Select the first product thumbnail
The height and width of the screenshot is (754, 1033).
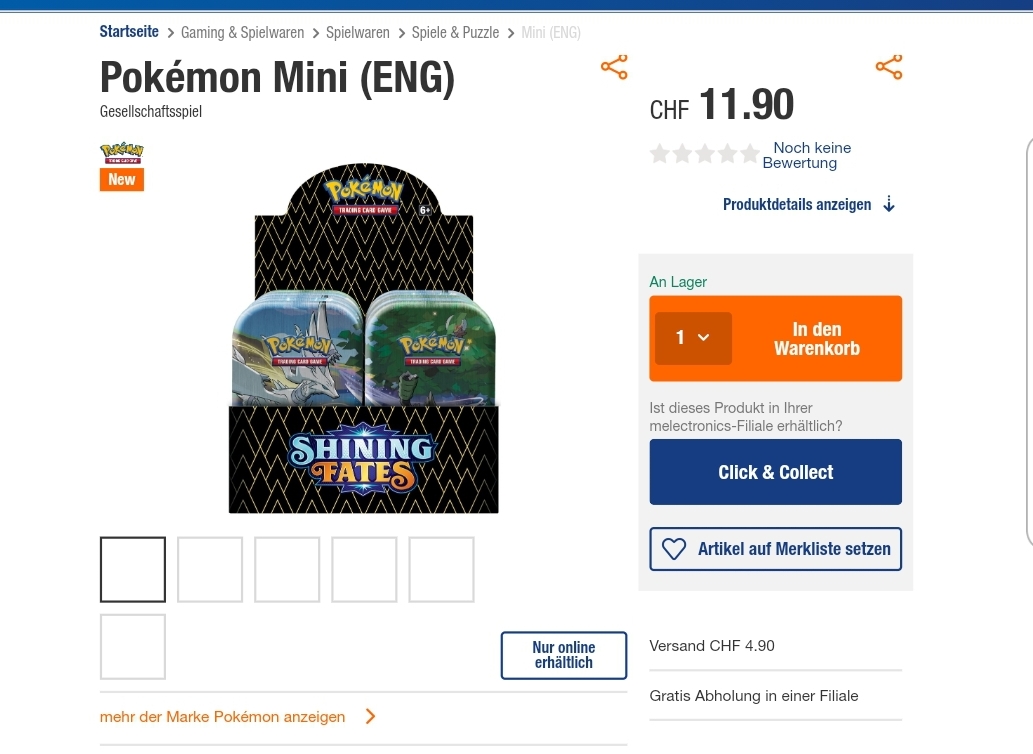click(x=133, y=570)
